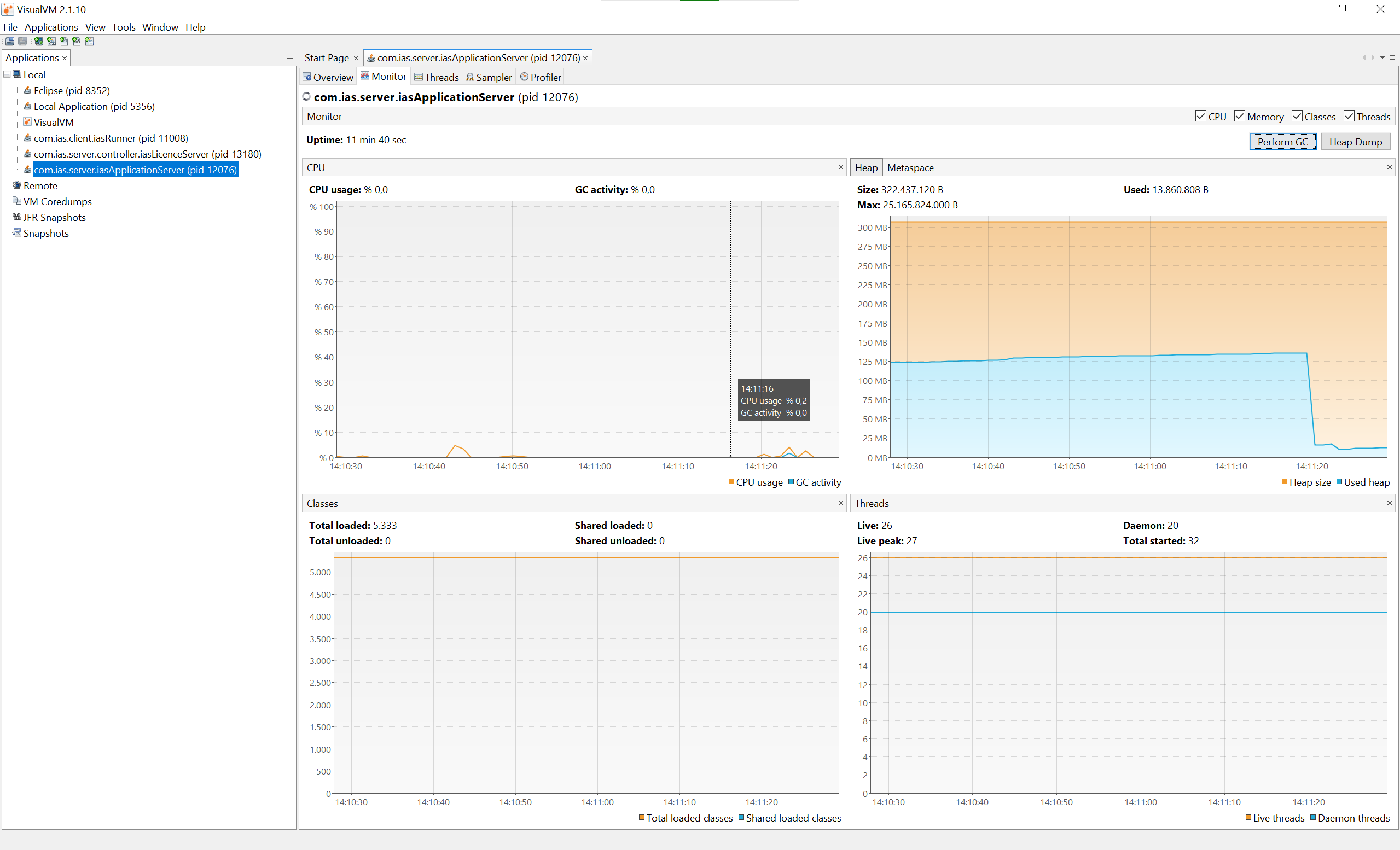
Task: Close the Start Page tab
Action: (356, 58)
